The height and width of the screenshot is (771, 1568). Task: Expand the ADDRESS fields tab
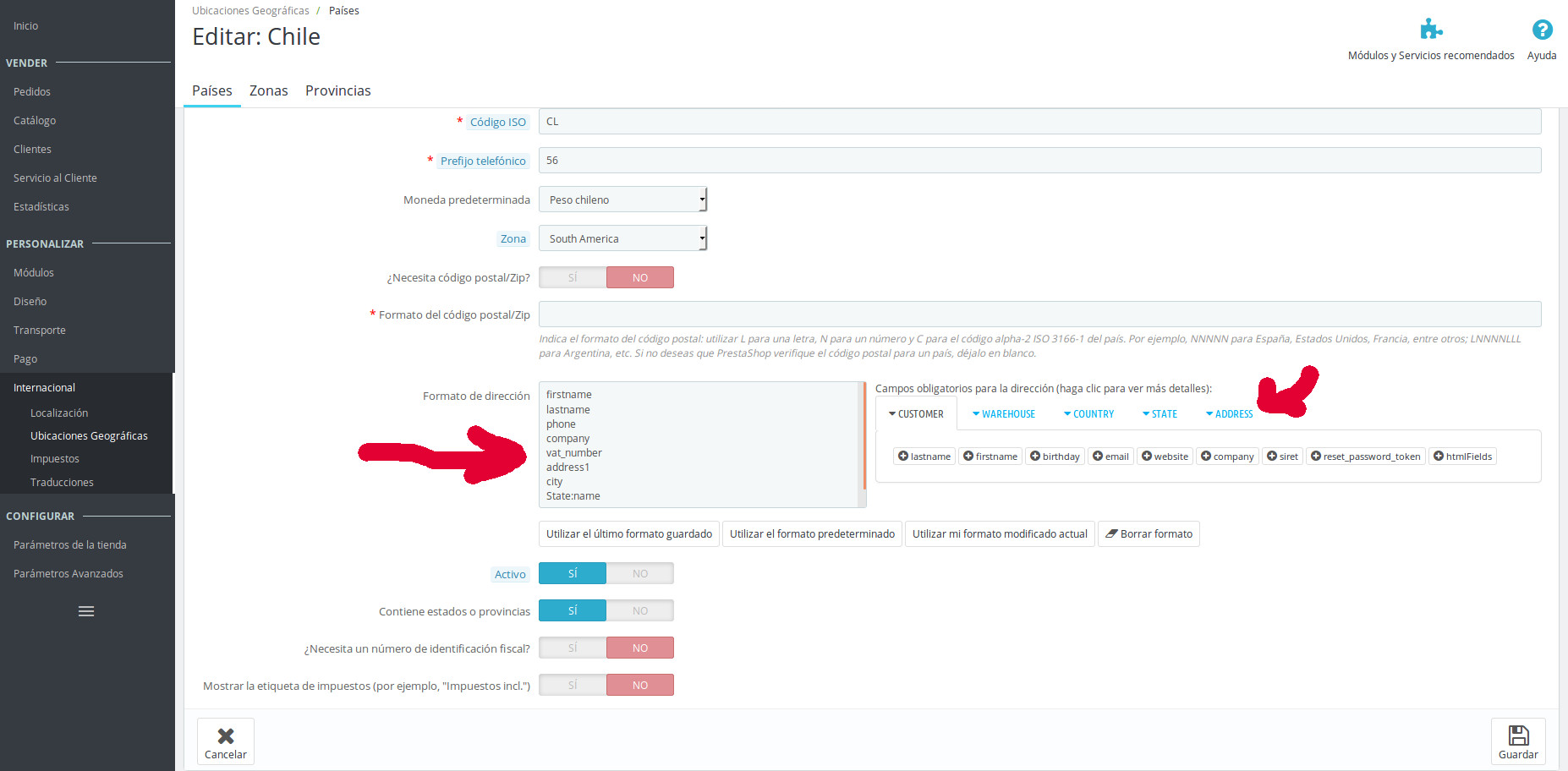(1230, 414)
